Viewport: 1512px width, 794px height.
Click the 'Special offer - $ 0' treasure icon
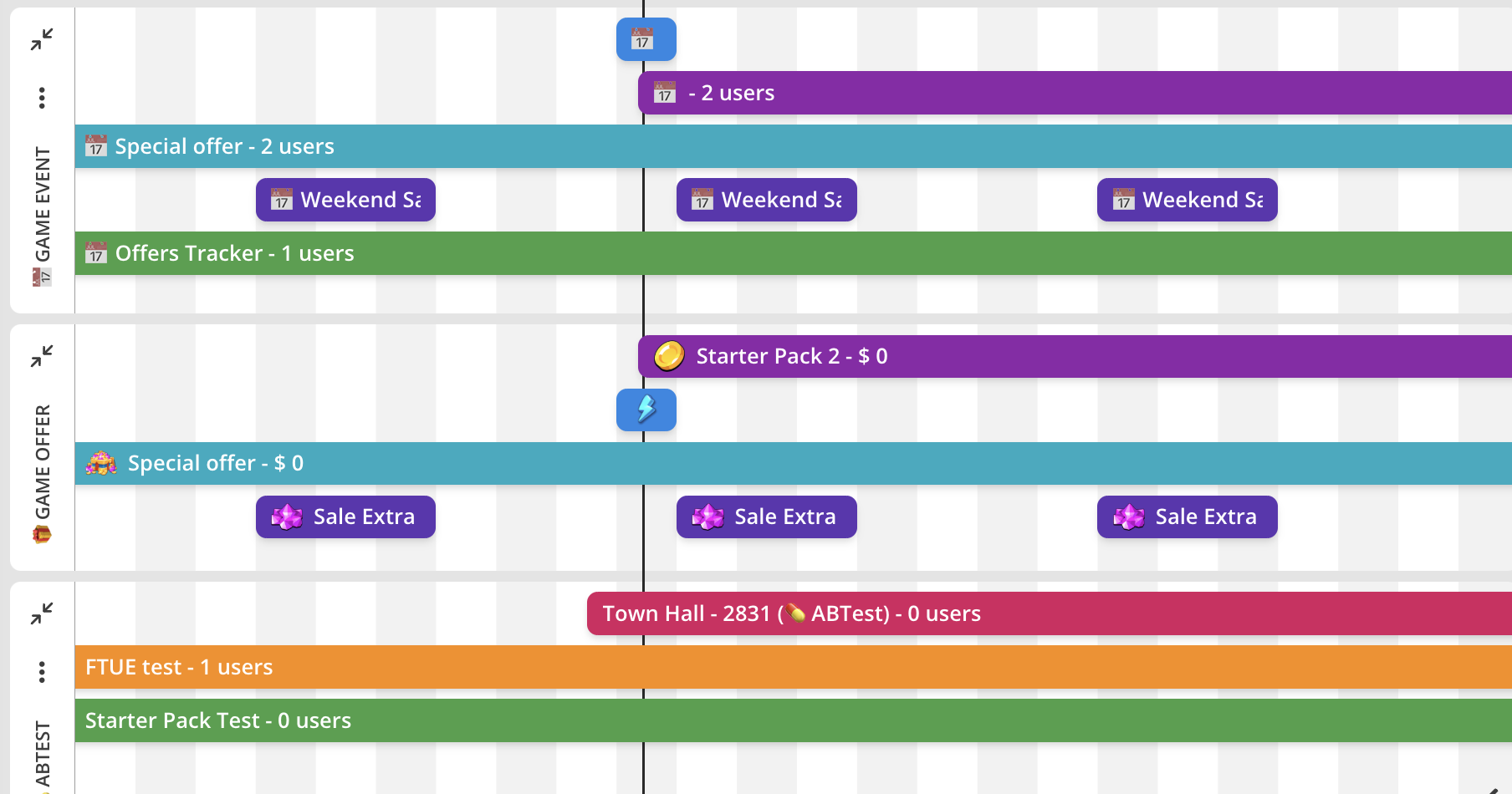(101, 463)
